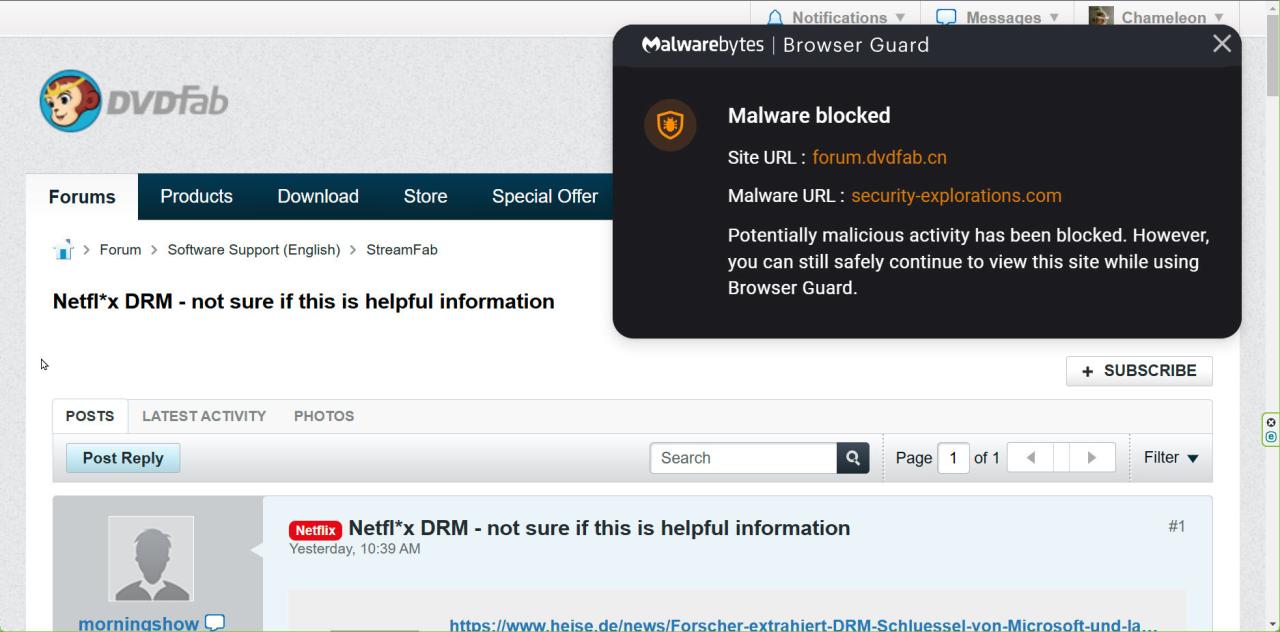Viewport: 1280px width, 632px height.
Task: Open the Store menu item
Action: pyautogui.click(x=425, y=197)
